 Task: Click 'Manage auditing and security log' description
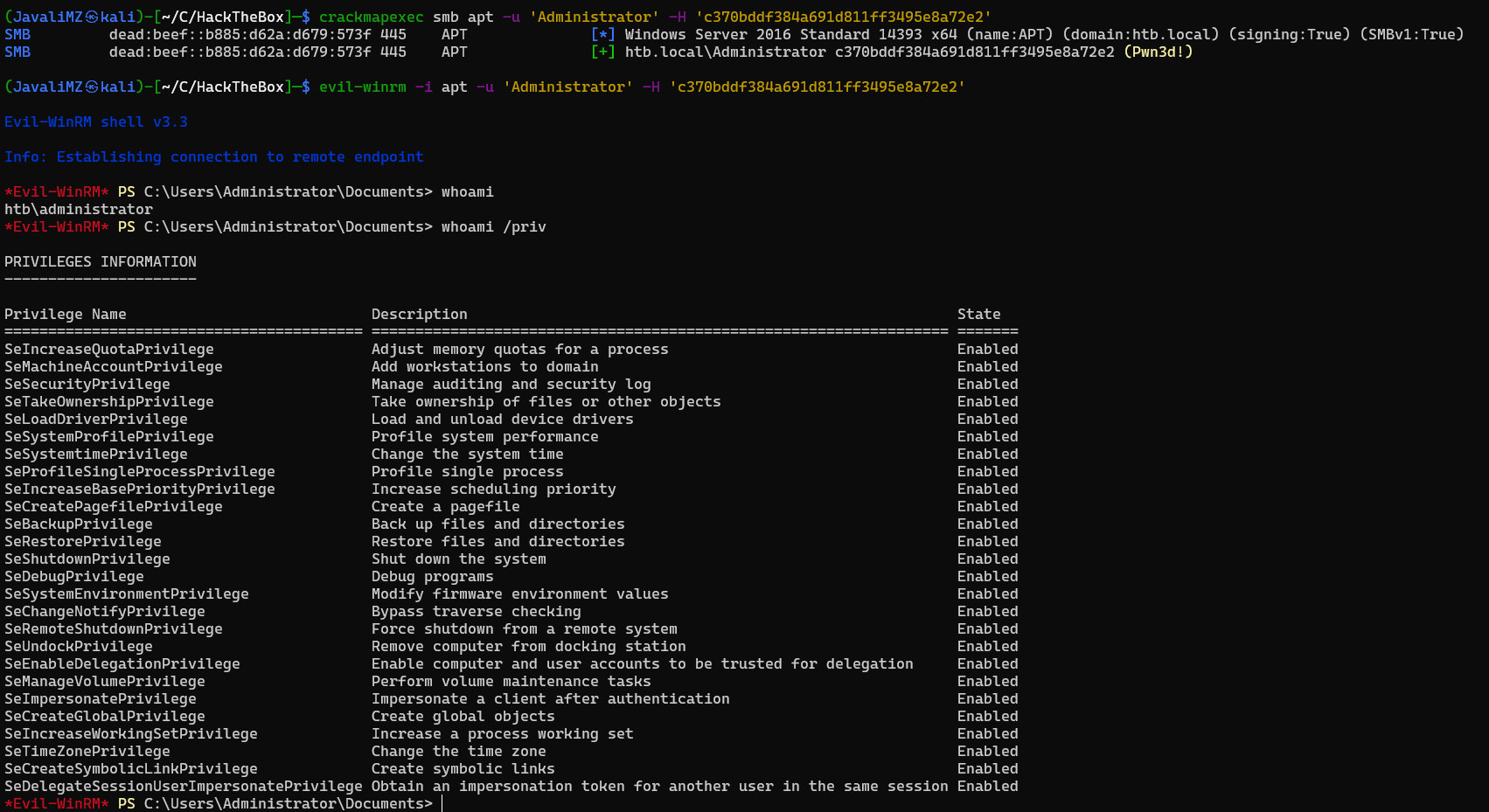(511, 384)
